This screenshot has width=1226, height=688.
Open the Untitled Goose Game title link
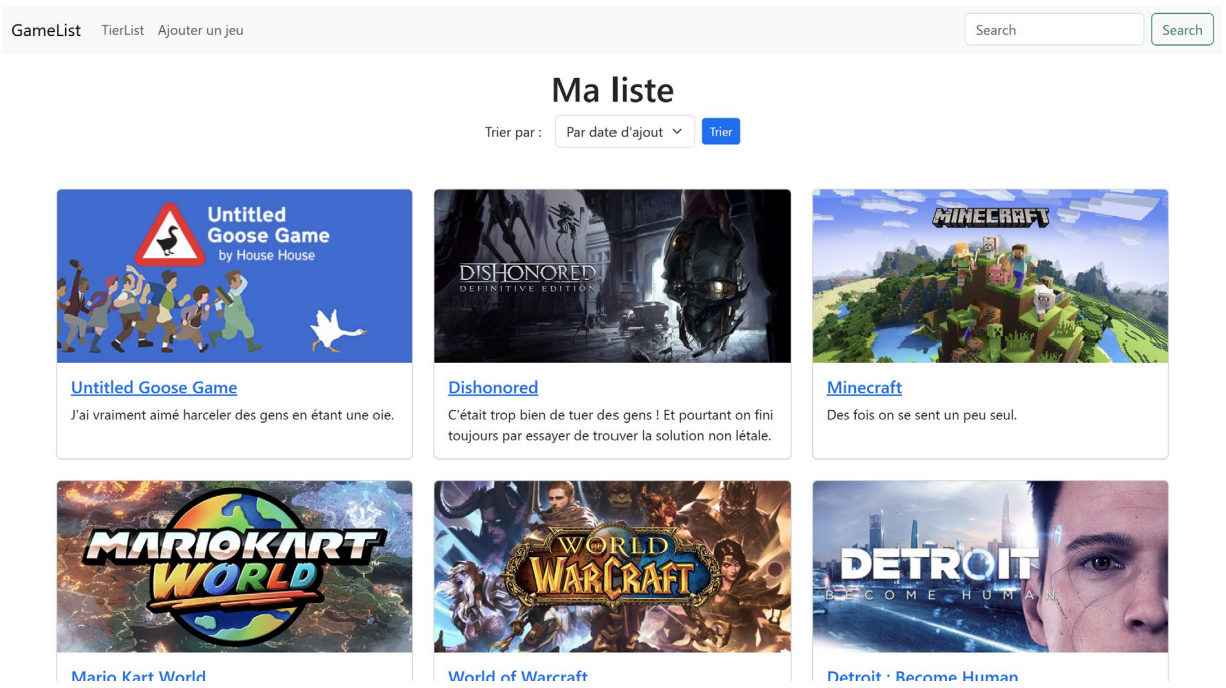click(154, 387)
